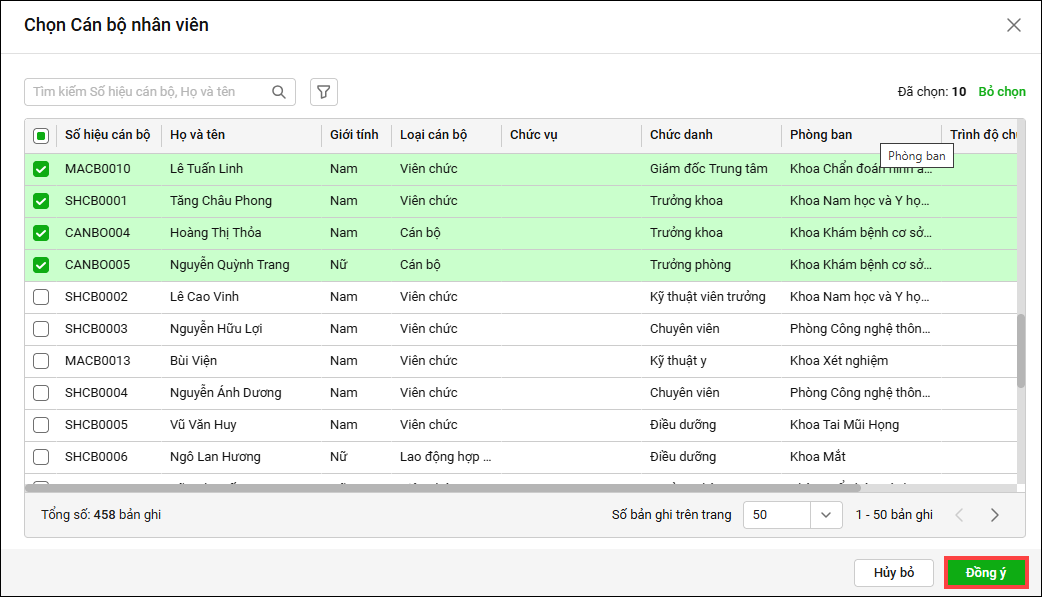Check the box for Lê Cao Vinh
Screen dimensions: 1042x597
pos(41,297)
